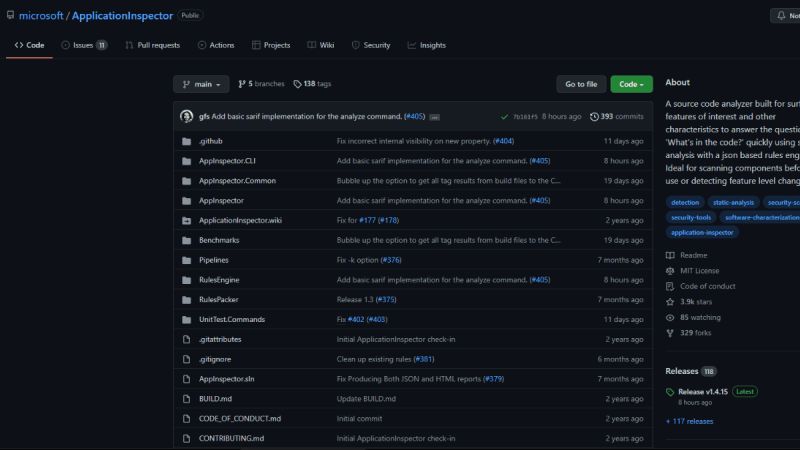The height and width of the screenshot is (450, 800).
Task: Switch to Pull requests tab
Action: 153,45
